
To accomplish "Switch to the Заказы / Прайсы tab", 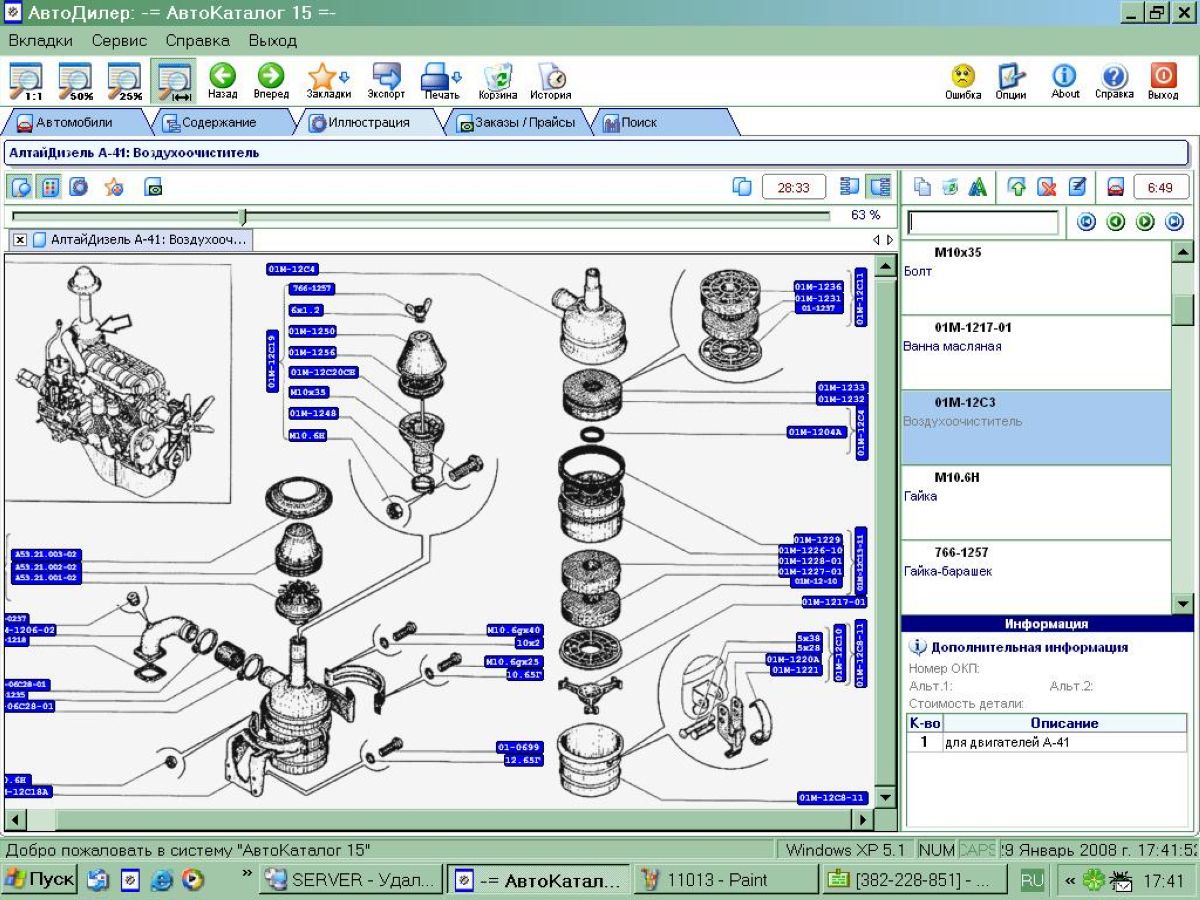I will click(516, 123).
